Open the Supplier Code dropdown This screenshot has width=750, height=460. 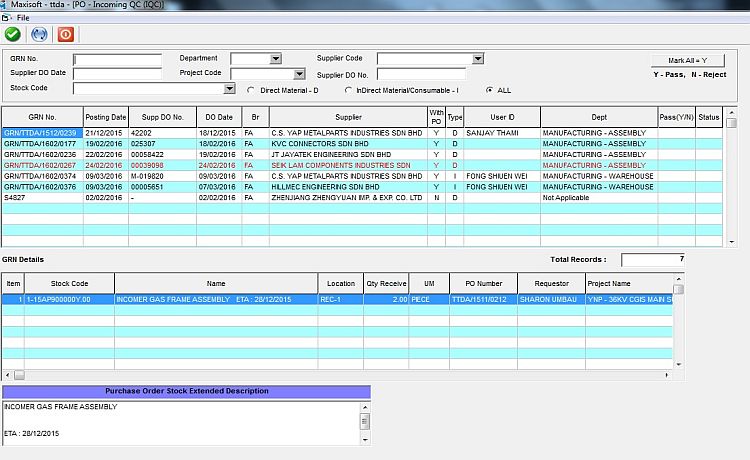[x=478, y=59]
